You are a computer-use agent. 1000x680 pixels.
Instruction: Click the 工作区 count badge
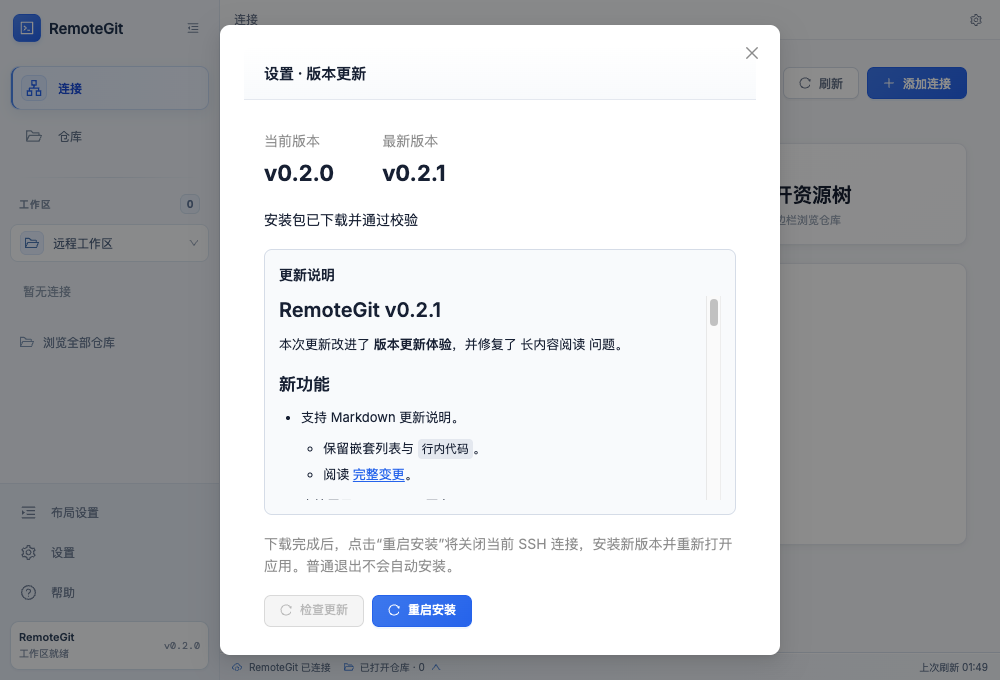(x=189, y=204)
